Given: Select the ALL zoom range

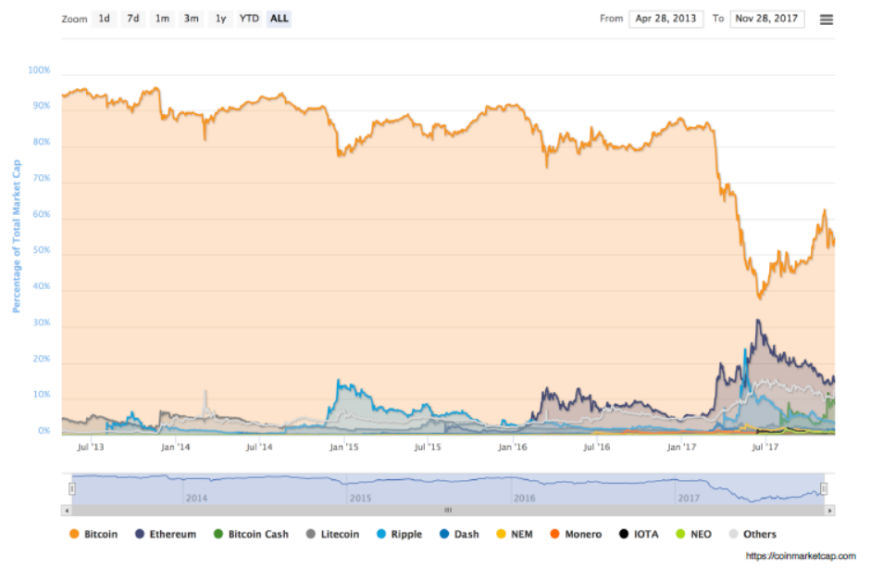Looking at the screenshot, I should pyautogui.click(x=279, y=19).
